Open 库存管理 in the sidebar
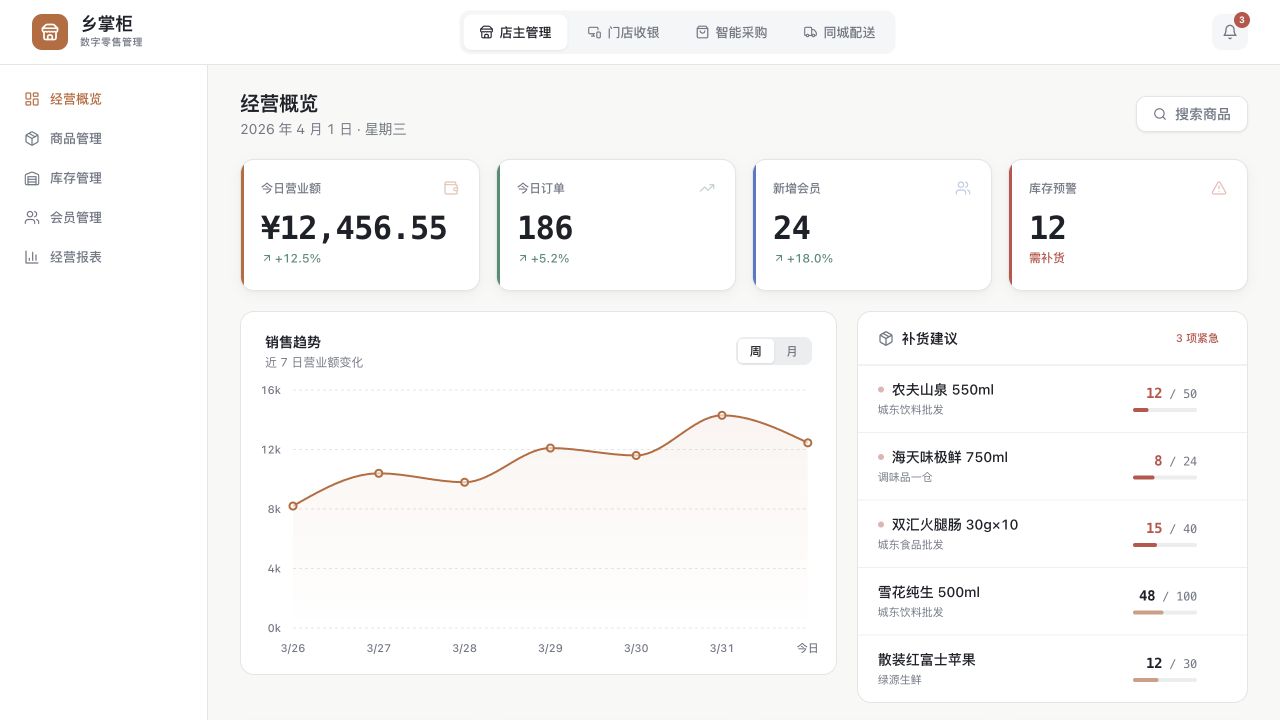 tap(104, 178)
